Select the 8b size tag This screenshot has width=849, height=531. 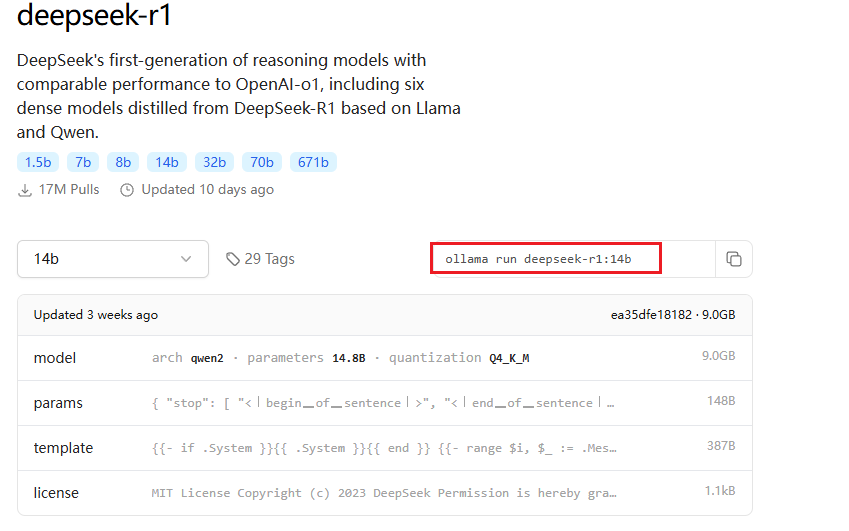[x=123, y=162]
